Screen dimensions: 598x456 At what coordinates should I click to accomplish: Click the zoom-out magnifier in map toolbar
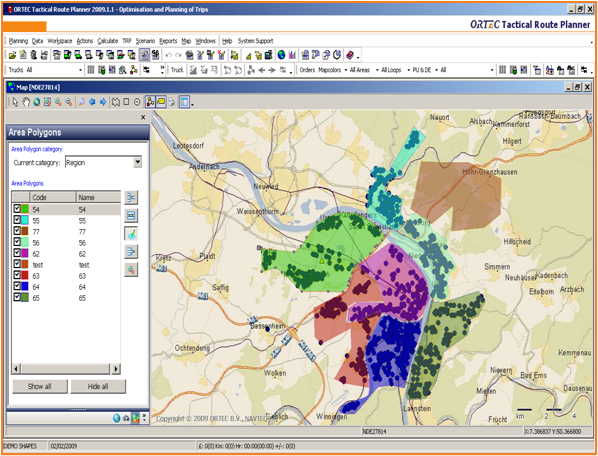pyautogui.click(x=69, y=102)
